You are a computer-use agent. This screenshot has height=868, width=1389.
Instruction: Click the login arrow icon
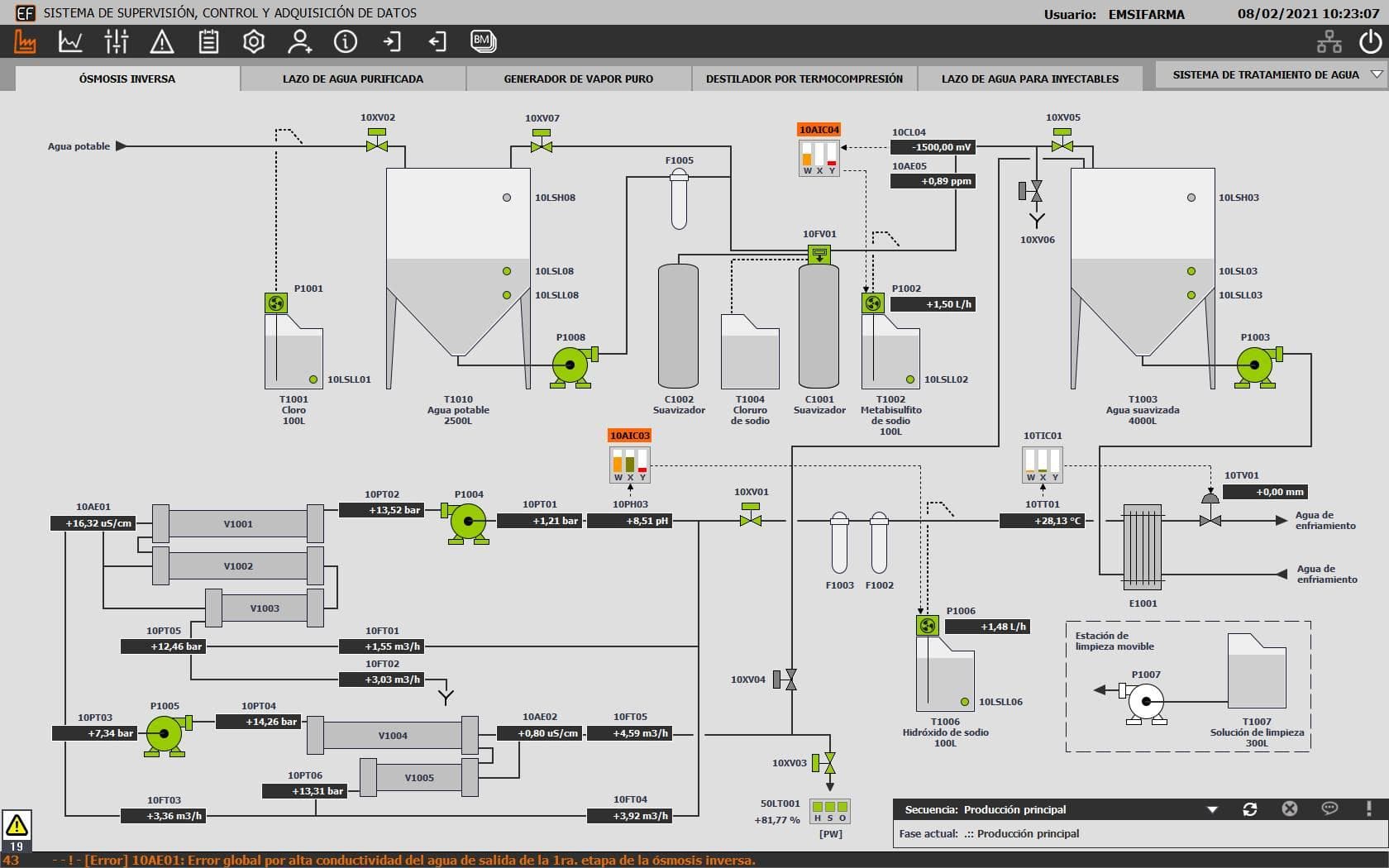click(x=392, y=41)
